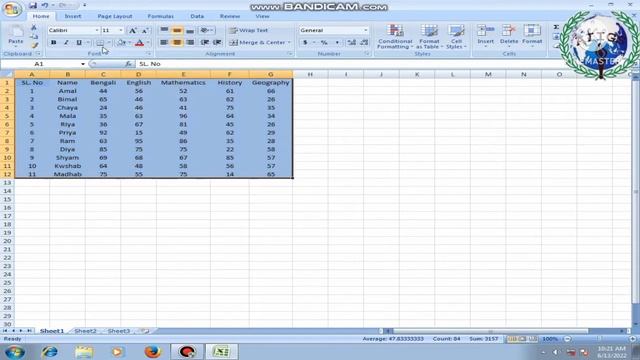The image size is (640, 360).
Task: Switch to the Page Layout tab
Action: click(x=115, y=16)
